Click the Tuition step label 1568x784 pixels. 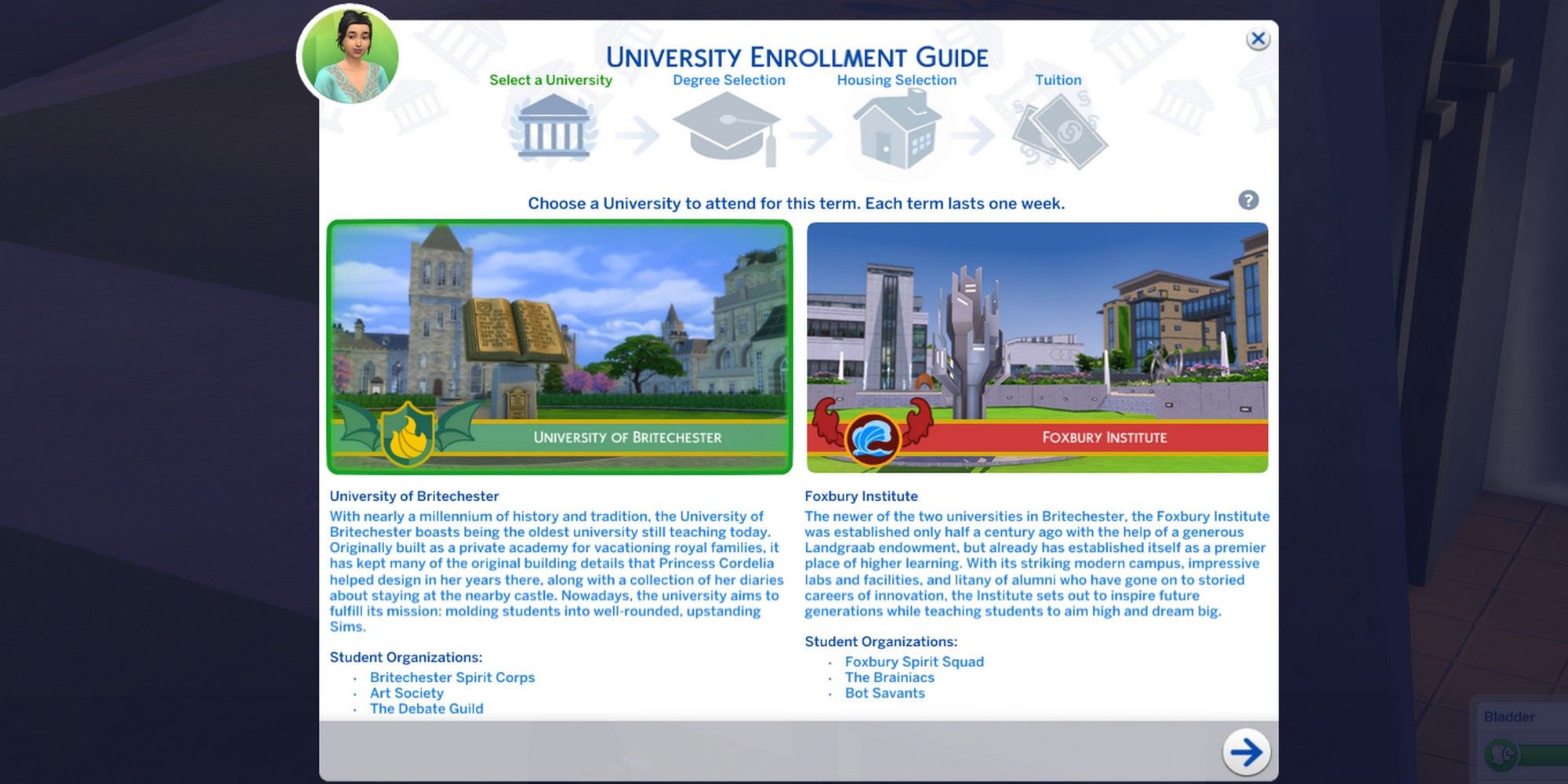click(1058, 80)
